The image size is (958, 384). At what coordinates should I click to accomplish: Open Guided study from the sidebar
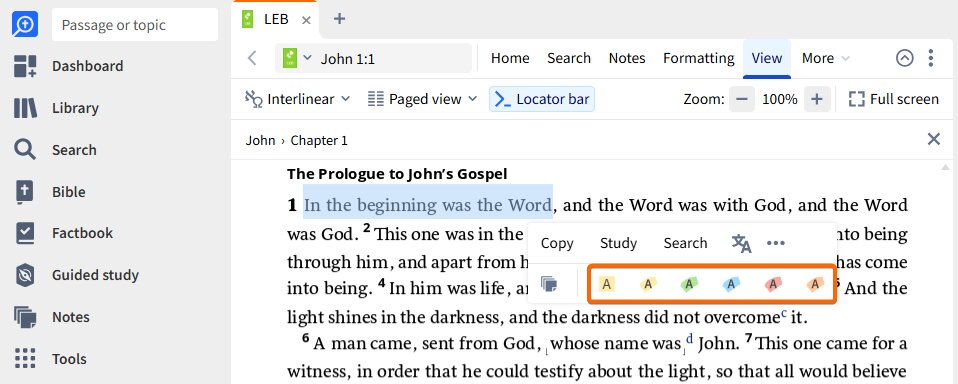pos(76,275)
